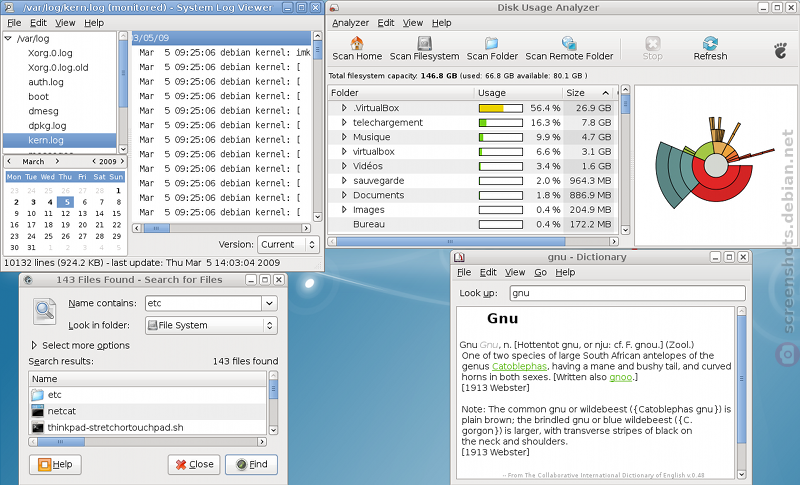Click the System Log Viewer title bar icon
This screenshot has height=485, width=800.
point(9,8)
